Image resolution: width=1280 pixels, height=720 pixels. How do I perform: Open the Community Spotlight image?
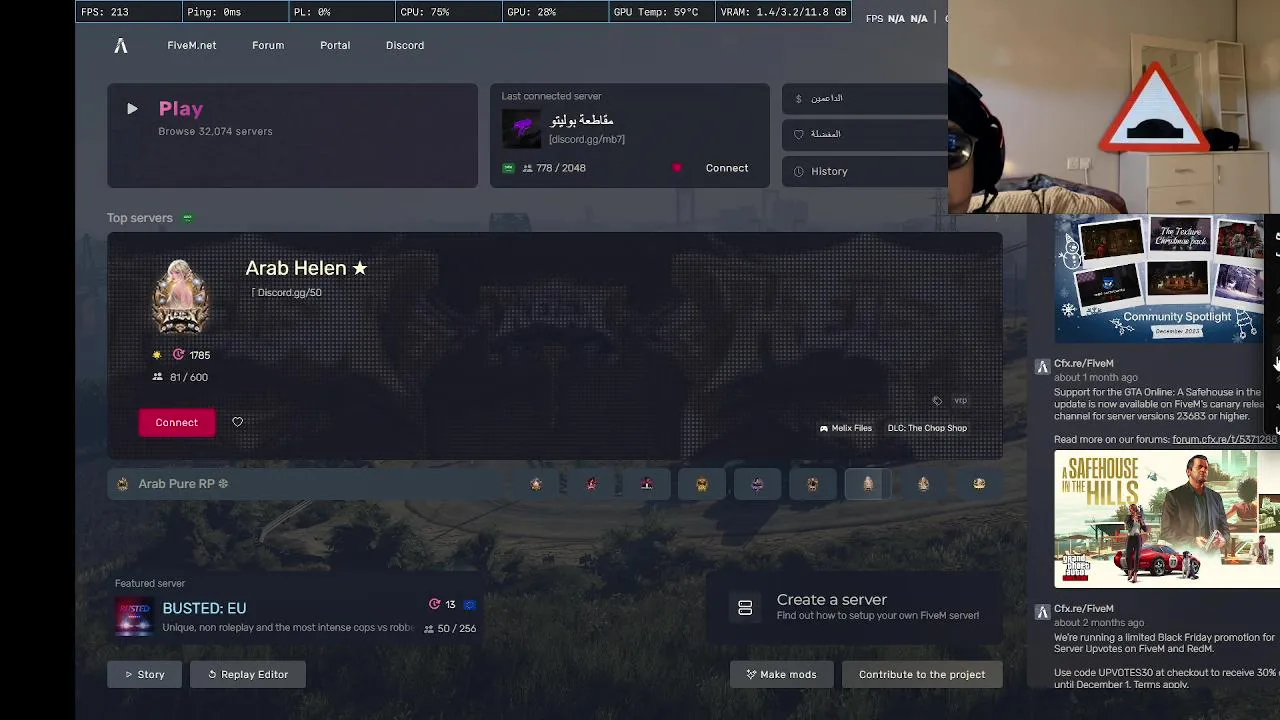point(1160,279)
